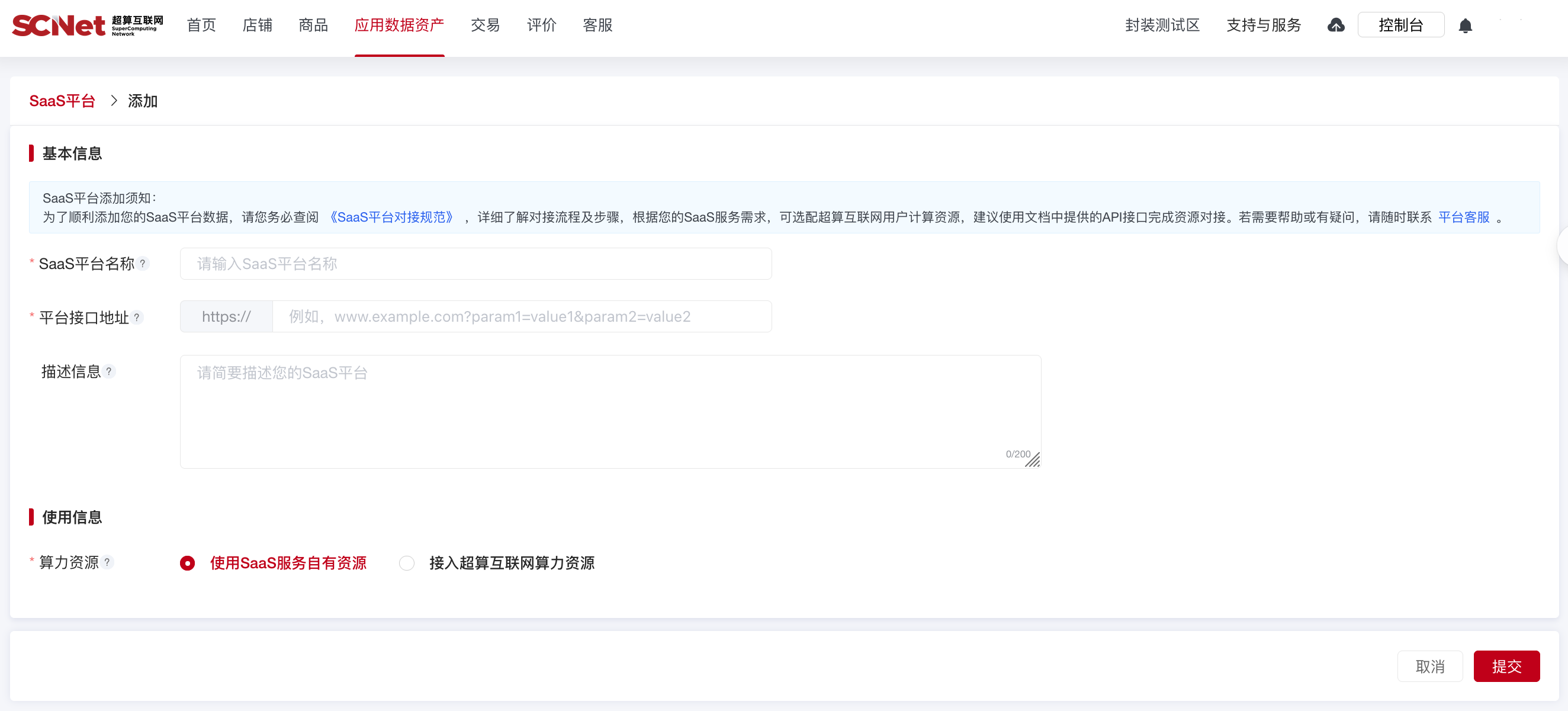Switch to the 首页 navigation tab

tap(201, 25)
